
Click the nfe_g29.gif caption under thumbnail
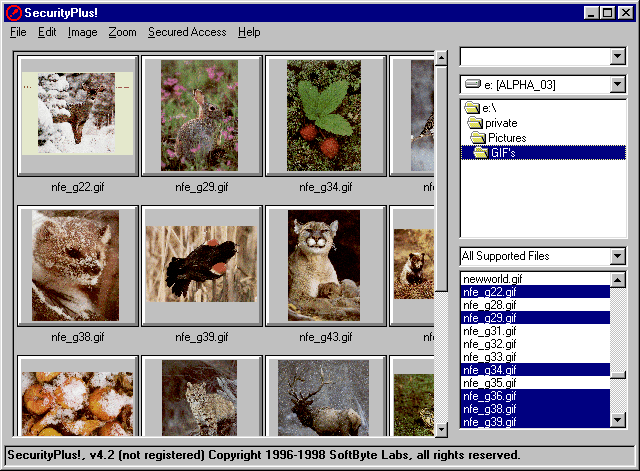202,187
